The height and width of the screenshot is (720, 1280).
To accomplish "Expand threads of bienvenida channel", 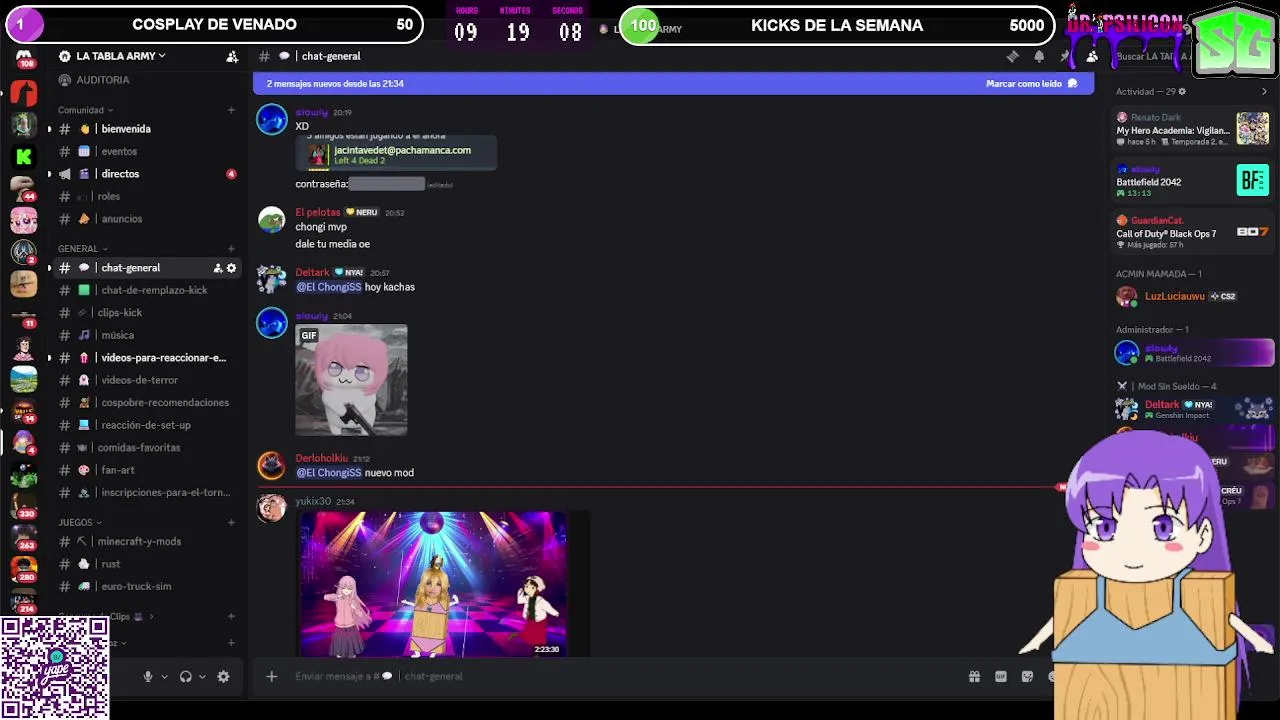I will pyautogui.click(x=49, y=129).
